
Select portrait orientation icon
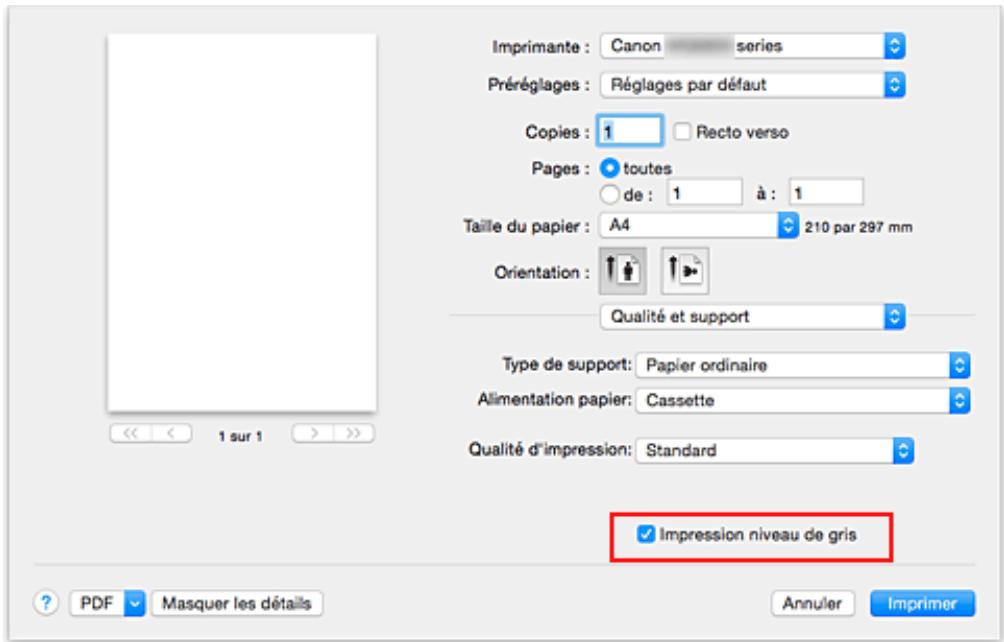click(x=622, y=271)
